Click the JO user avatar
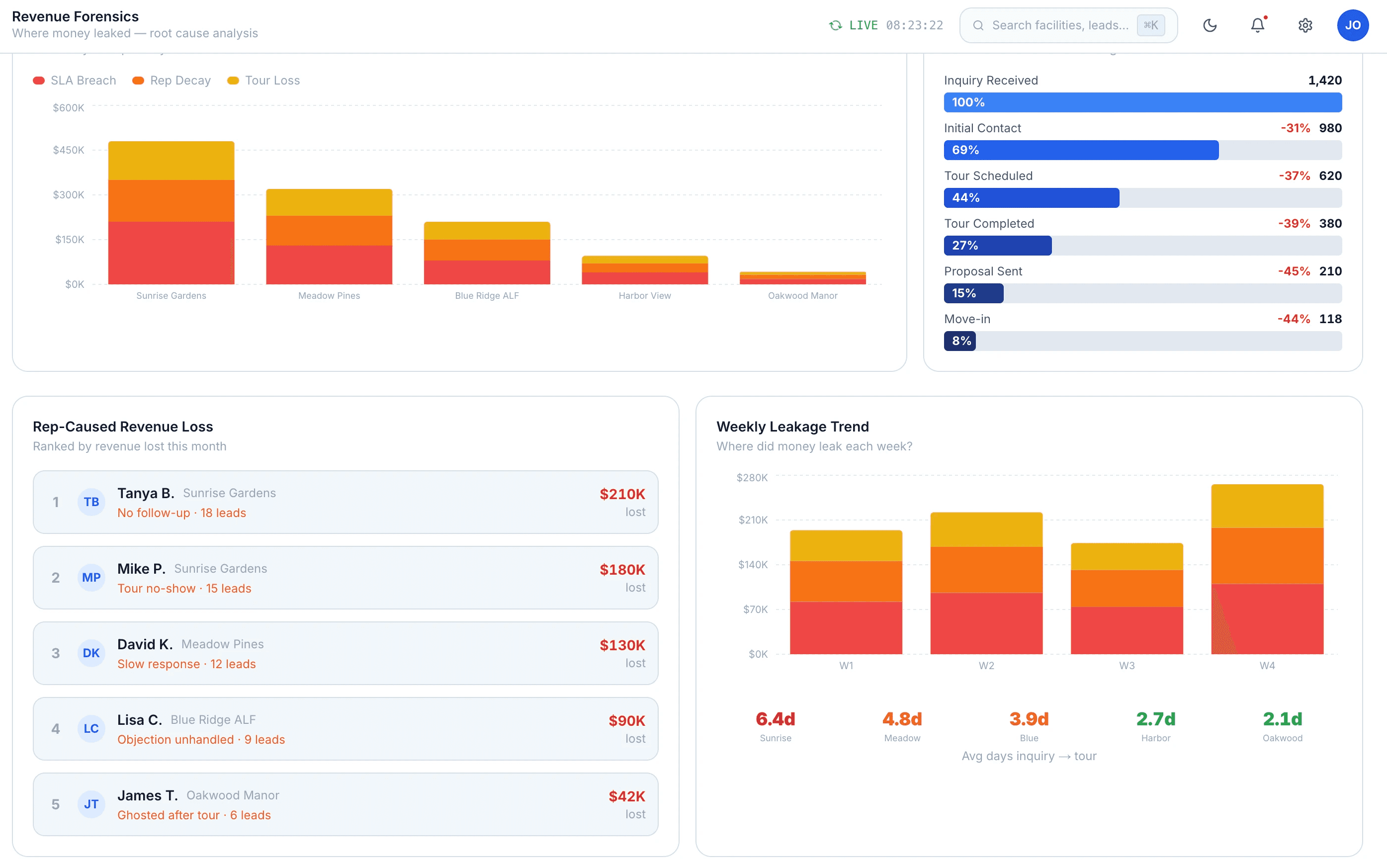Viewport: 1387px width, 868px height. pyautogui.click(x=1353, y=25)
